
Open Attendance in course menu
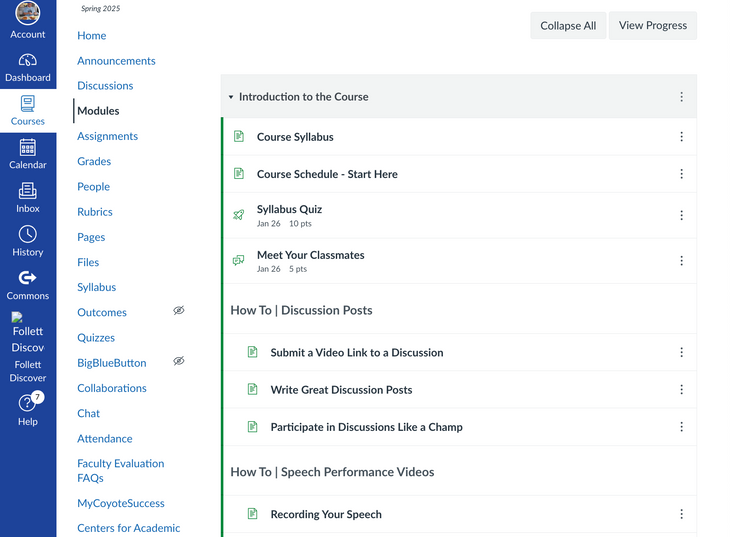(x=105, y=438)
